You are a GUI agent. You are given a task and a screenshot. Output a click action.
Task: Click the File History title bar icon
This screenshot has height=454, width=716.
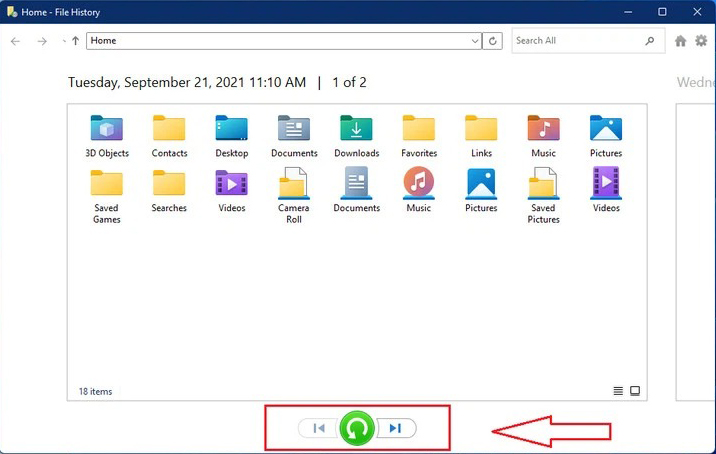pyautogui.click(x=12, y=11)
